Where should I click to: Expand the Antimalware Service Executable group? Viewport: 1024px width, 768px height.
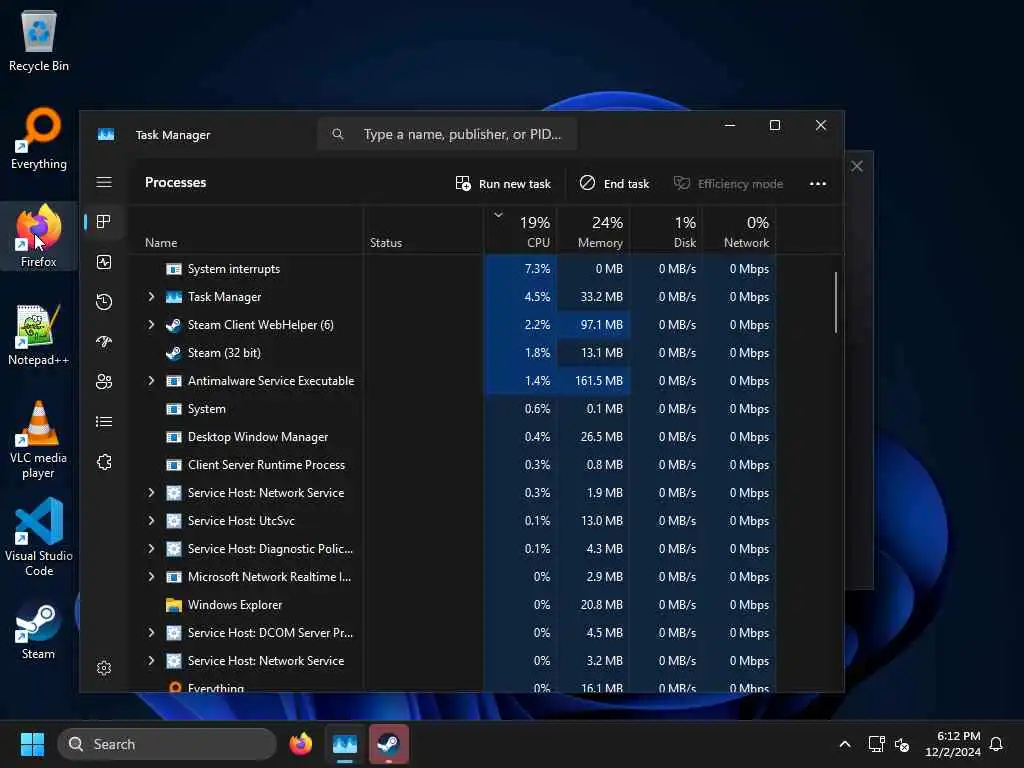(x=151, y=381)
